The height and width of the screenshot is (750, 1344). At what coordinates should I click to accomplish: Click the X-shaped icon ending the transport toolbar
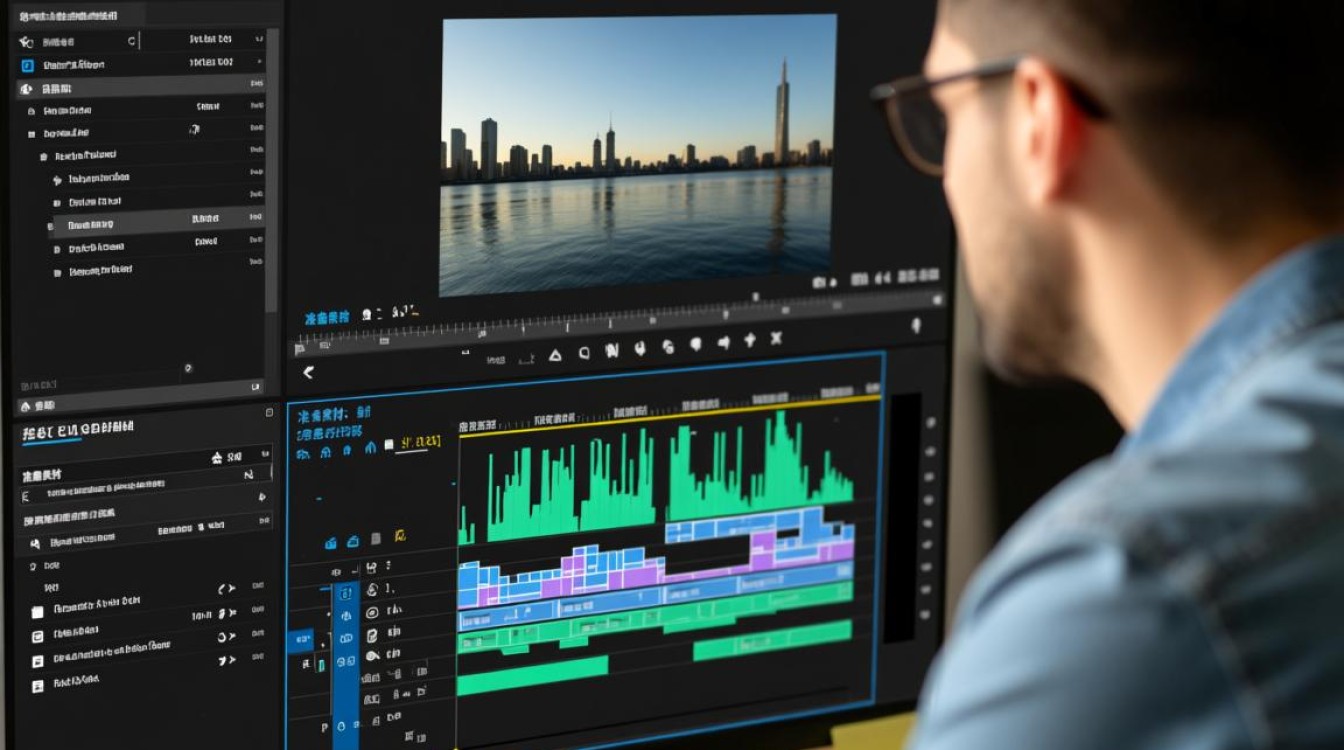click(776, 340)
